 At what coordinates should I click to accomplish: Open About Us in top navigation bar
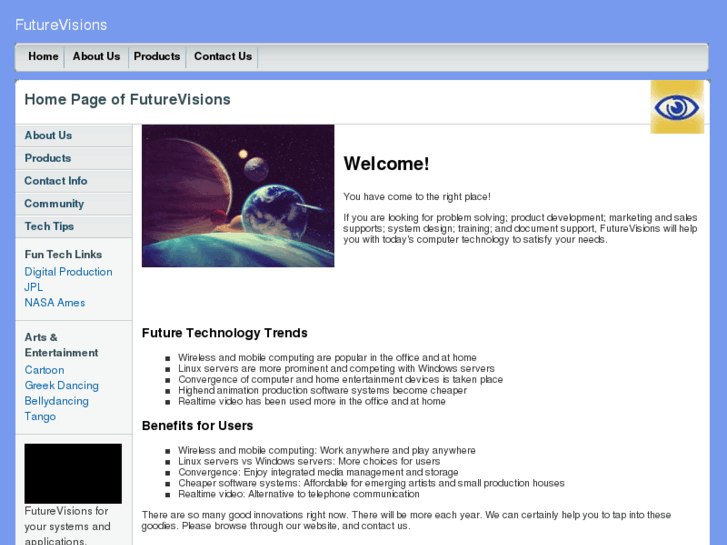tap(96, 56)
